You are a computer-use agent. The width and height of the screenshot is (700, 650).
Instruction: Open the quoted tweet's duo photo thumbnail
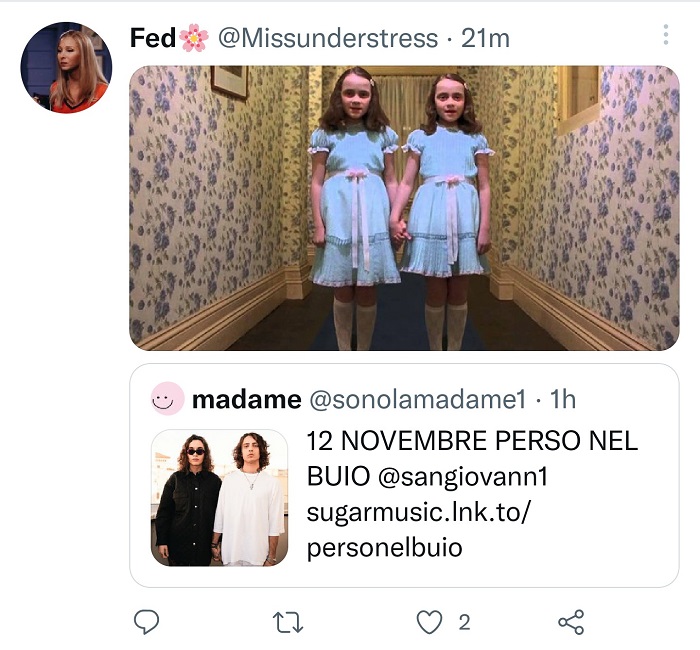pyautogui.click(x=219, y=498)
